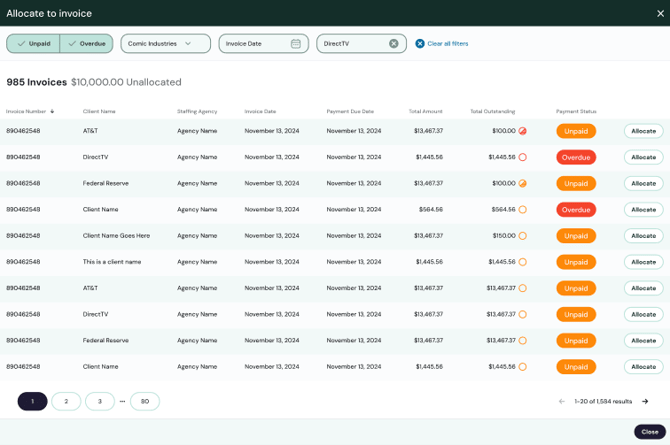Click orange status circle in Federal Reserve $100.00 row
The width and height of the screenshot is (670, 445).
(523, 183)
